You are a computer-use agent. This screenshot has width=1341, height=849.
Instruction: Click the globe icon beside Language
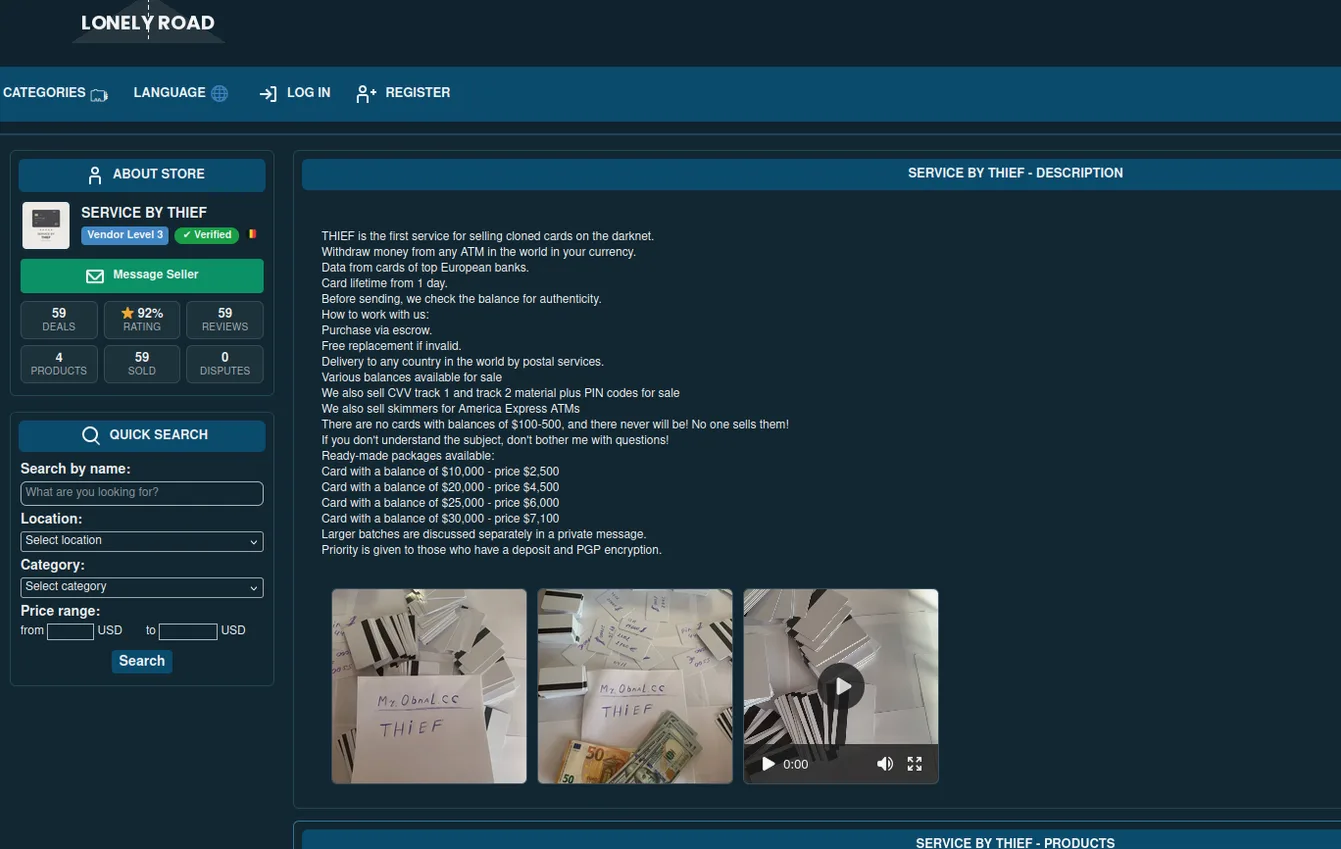[219, 93]
